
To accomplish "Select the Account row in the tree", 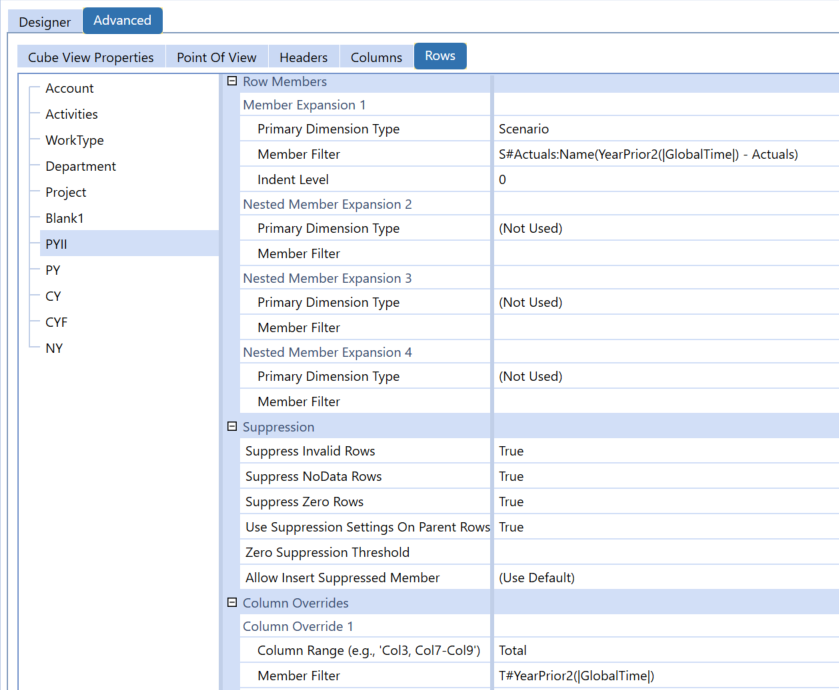I will pyautogui.click(x=69, y=89).
